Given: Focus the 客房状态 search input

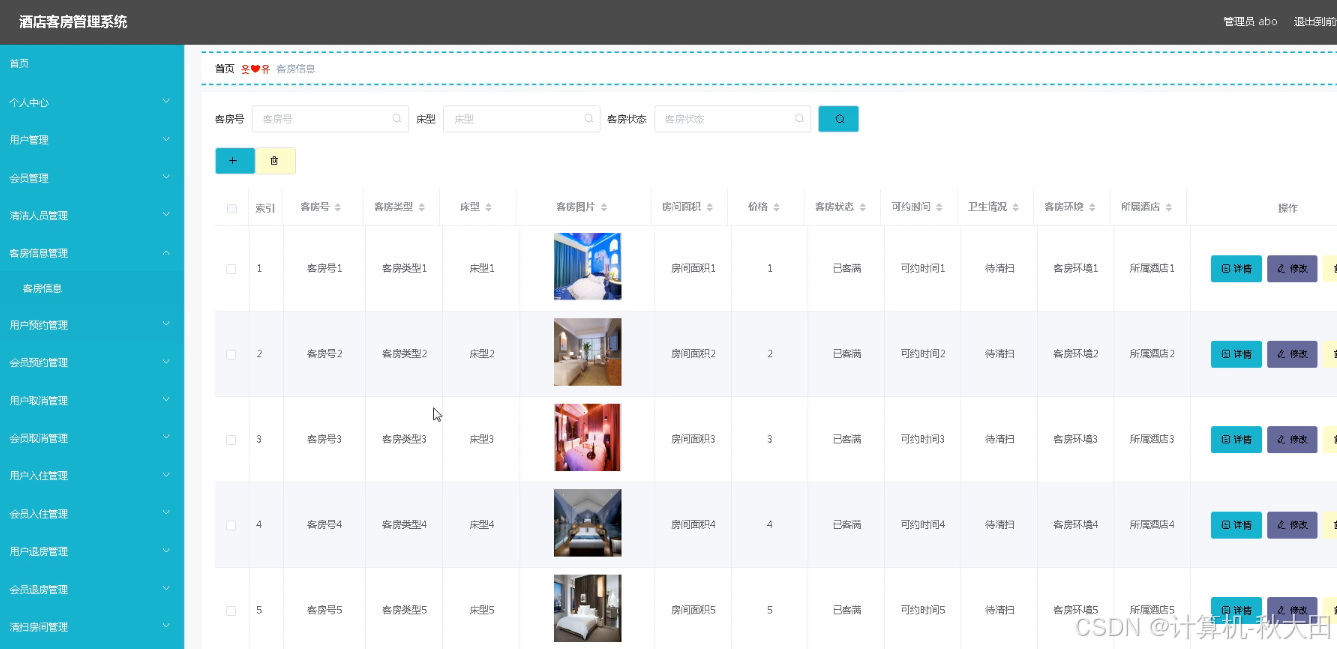Looking at the screenshot, I should coord(733,119).
